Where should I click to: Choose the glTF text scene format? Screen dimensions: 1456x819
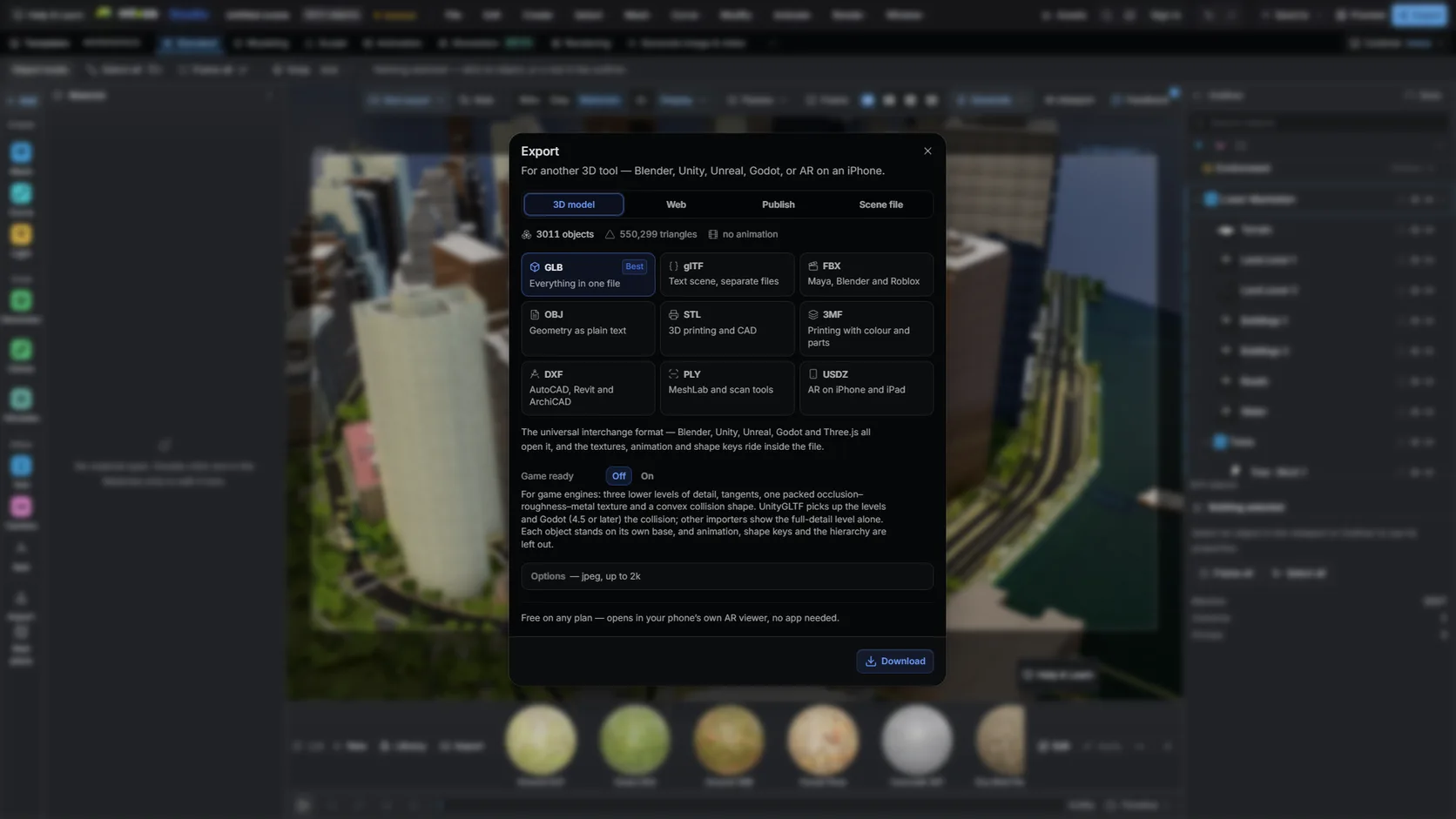727,275
